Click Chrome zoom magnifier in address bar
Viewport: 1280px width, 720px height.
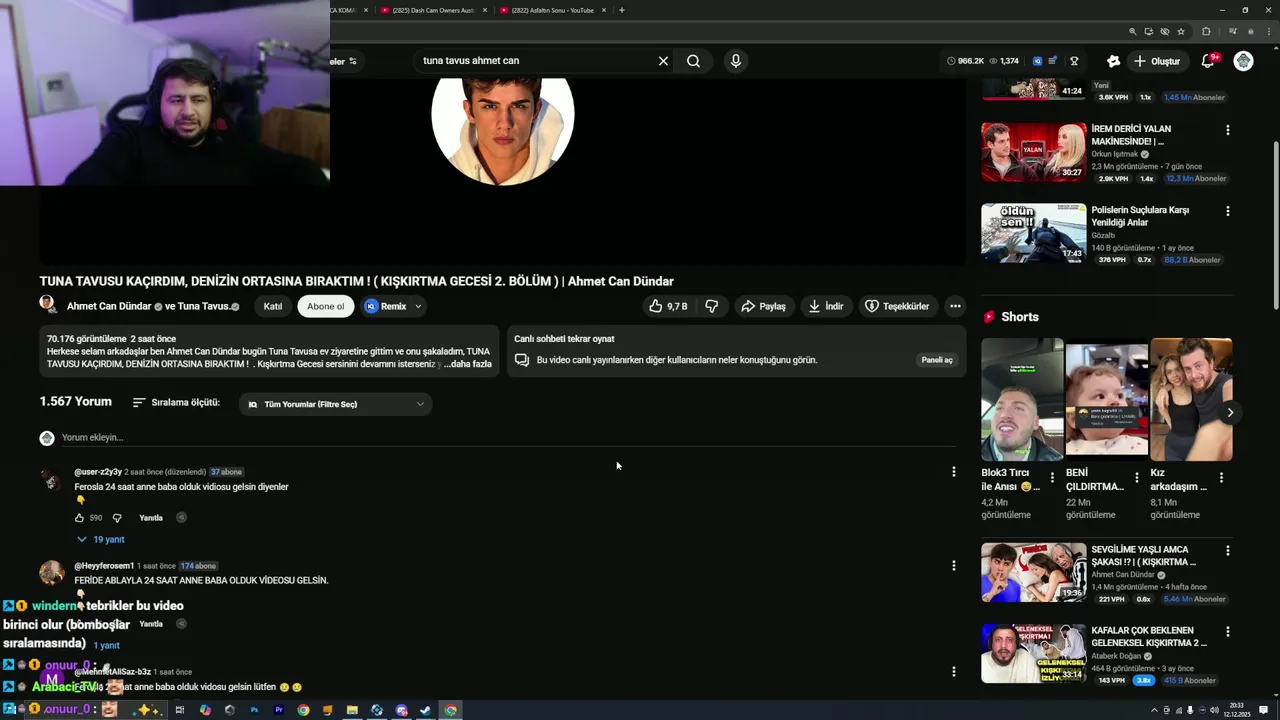click(x=1132, y=32)
